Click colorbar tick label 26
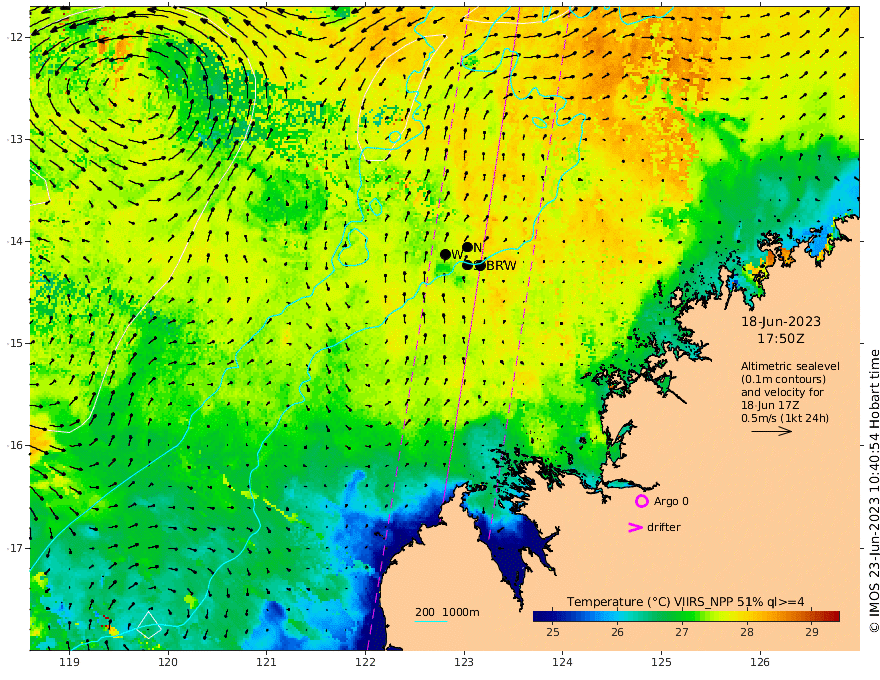This screenshot has height=680, width=880. (617, 632)
